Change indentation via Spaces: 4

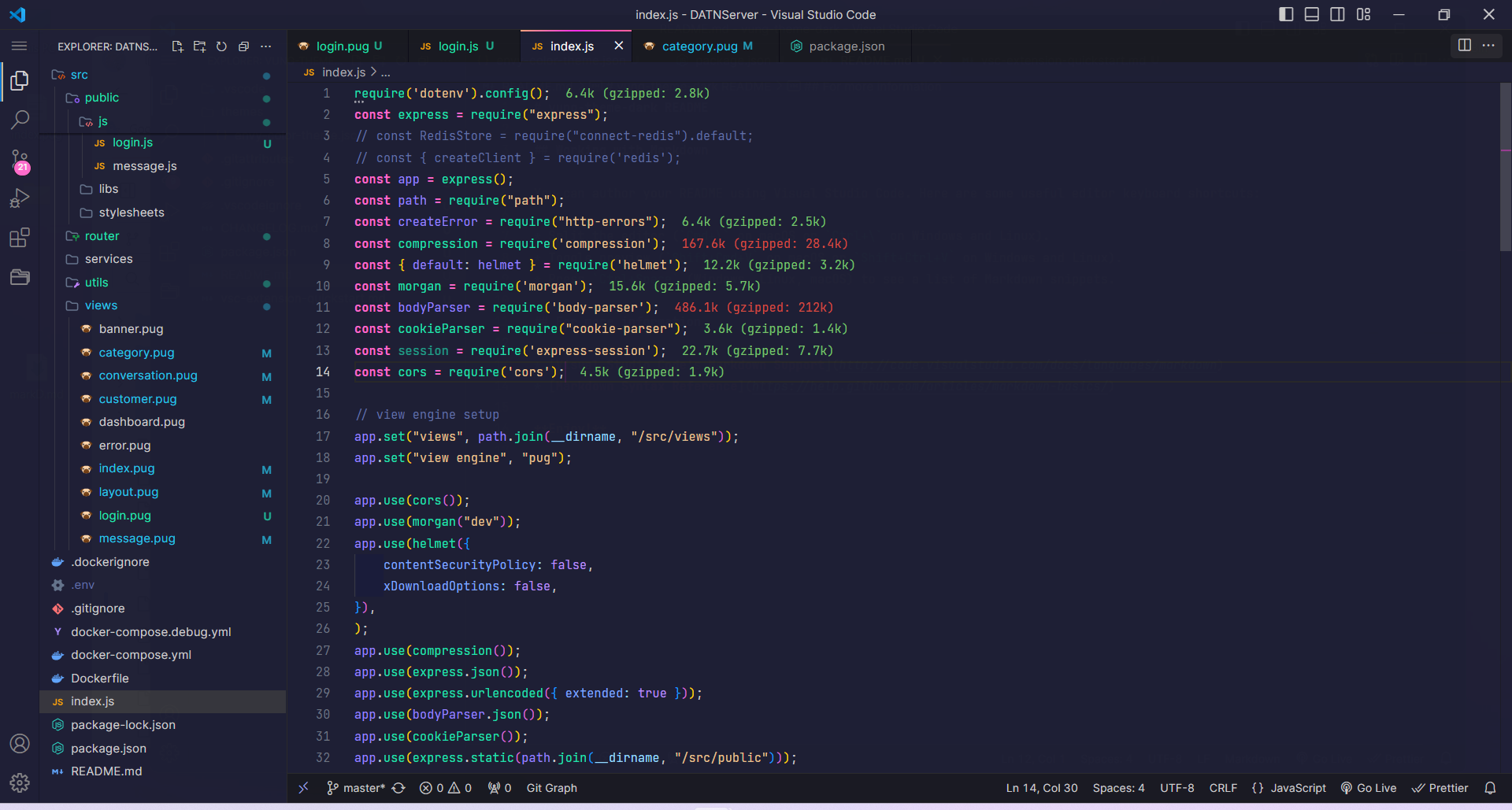(x=1119, y=788)
